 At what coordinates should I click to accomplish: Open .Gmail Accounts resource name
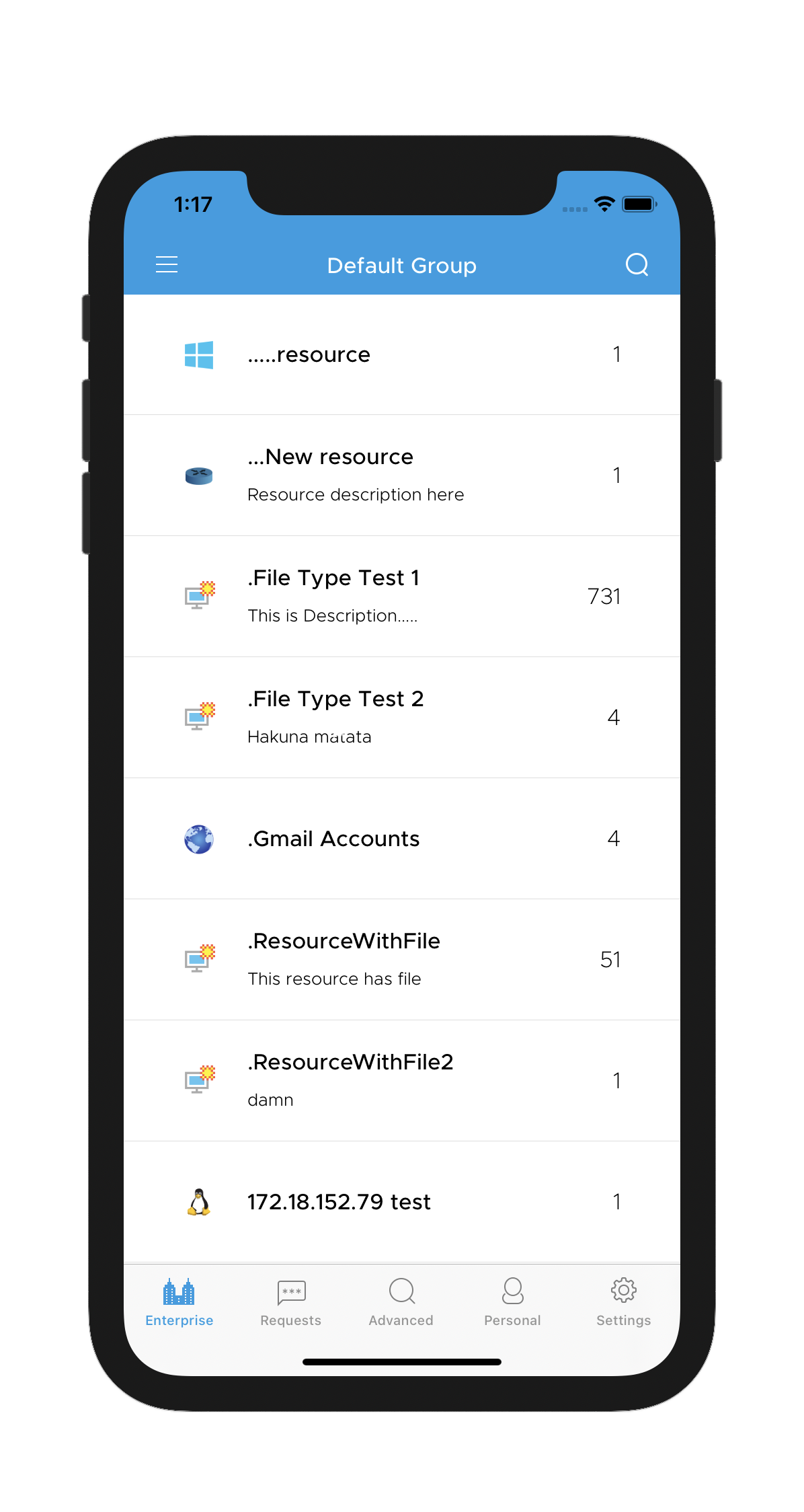point(333,839)
